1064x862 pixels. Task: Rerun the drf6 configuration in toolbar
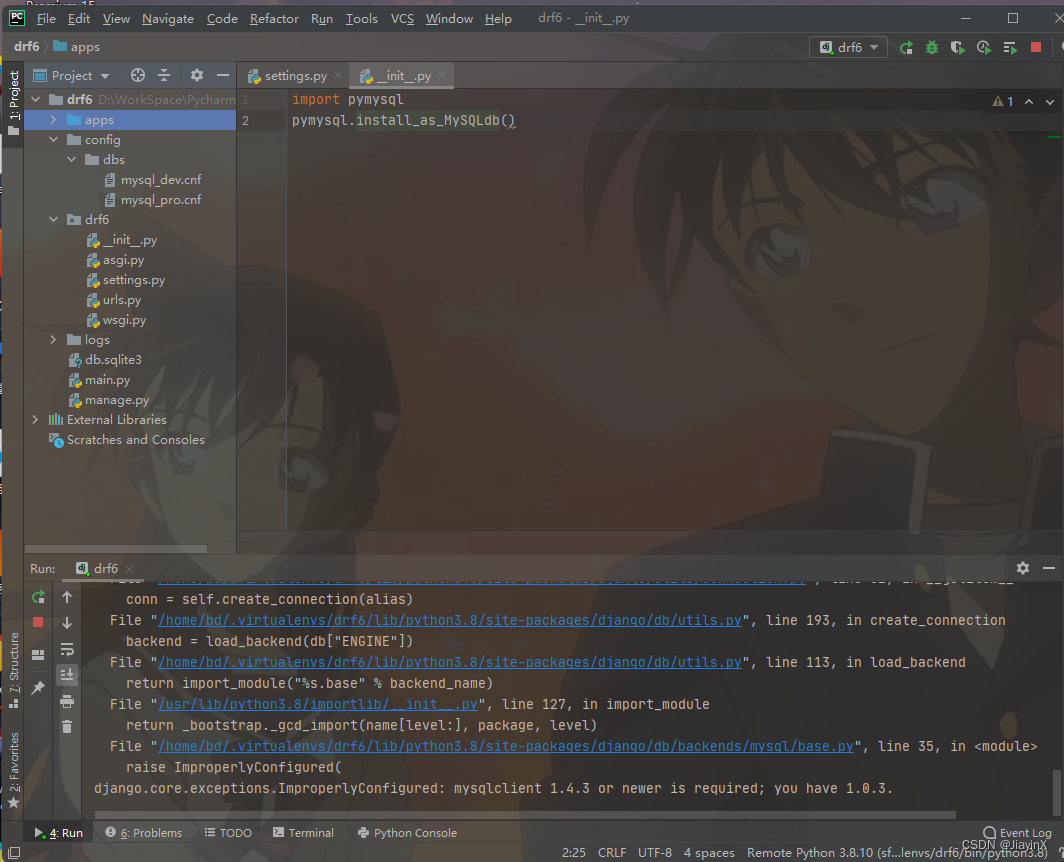coord(906,48)
